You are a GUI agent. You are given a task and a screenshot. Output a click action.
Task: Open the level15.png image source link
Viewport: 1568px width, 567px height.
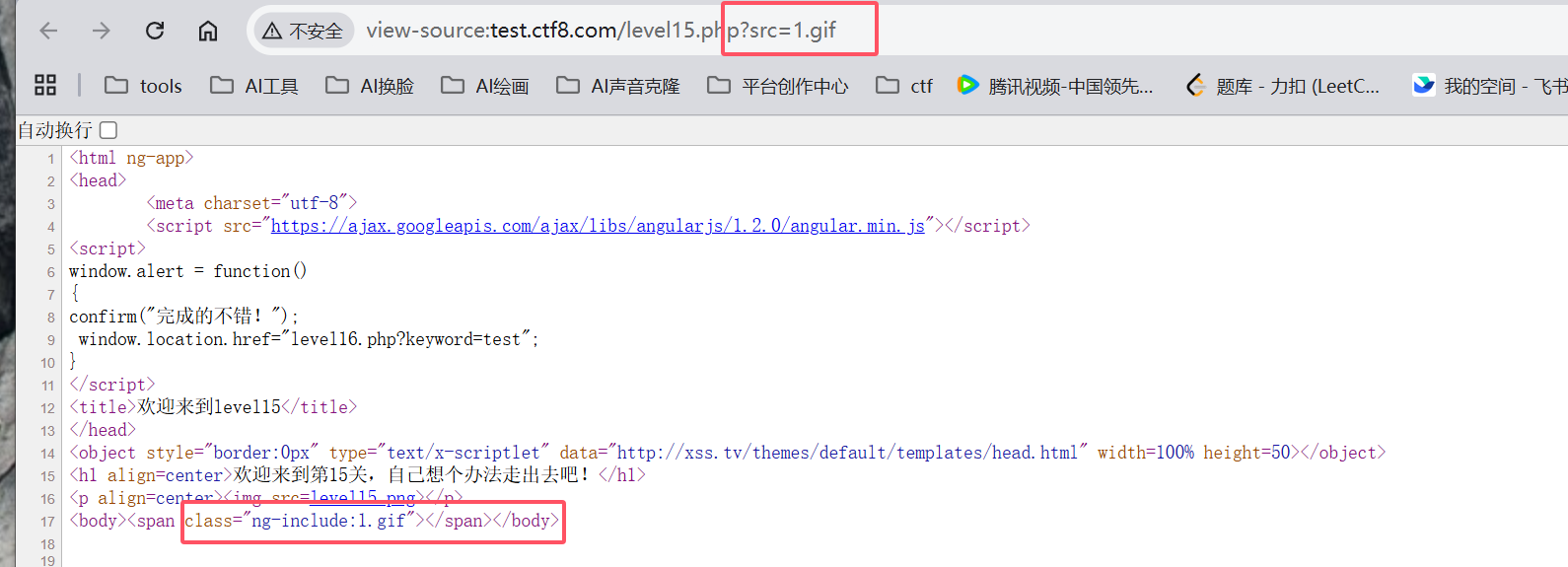click(x=363, y=498)
